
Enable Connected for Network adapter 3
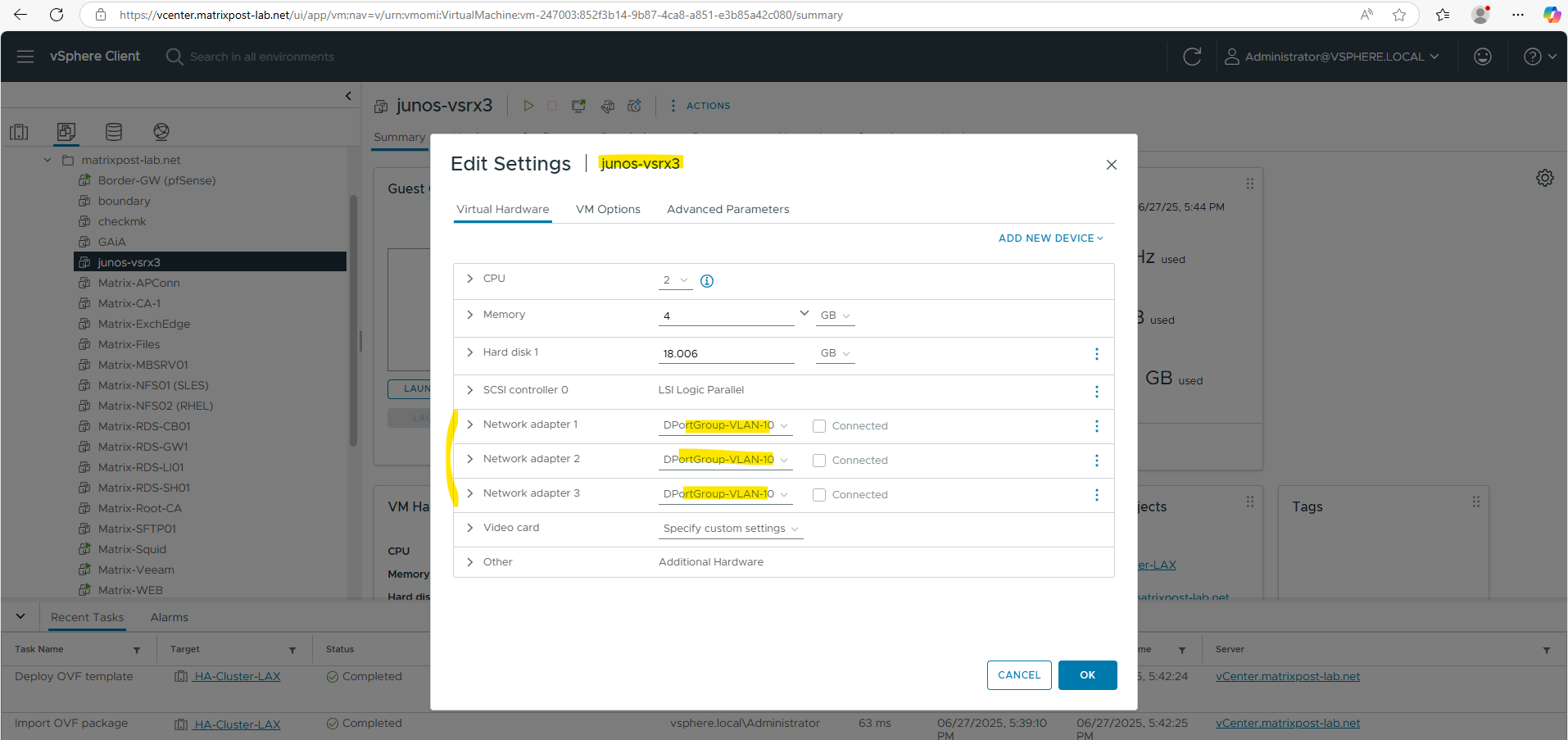[x=819, y=495]
